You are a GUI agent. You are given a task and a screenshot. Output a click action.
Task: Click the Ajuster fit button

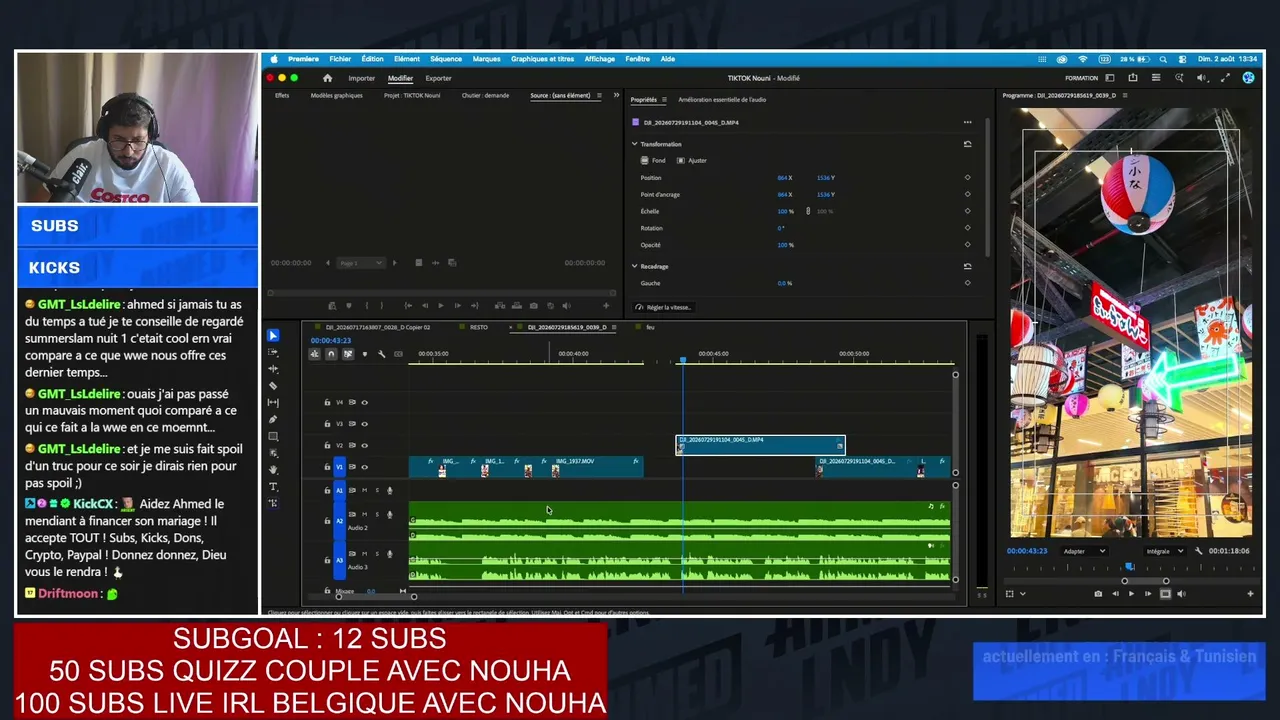[x=692, y=160]
